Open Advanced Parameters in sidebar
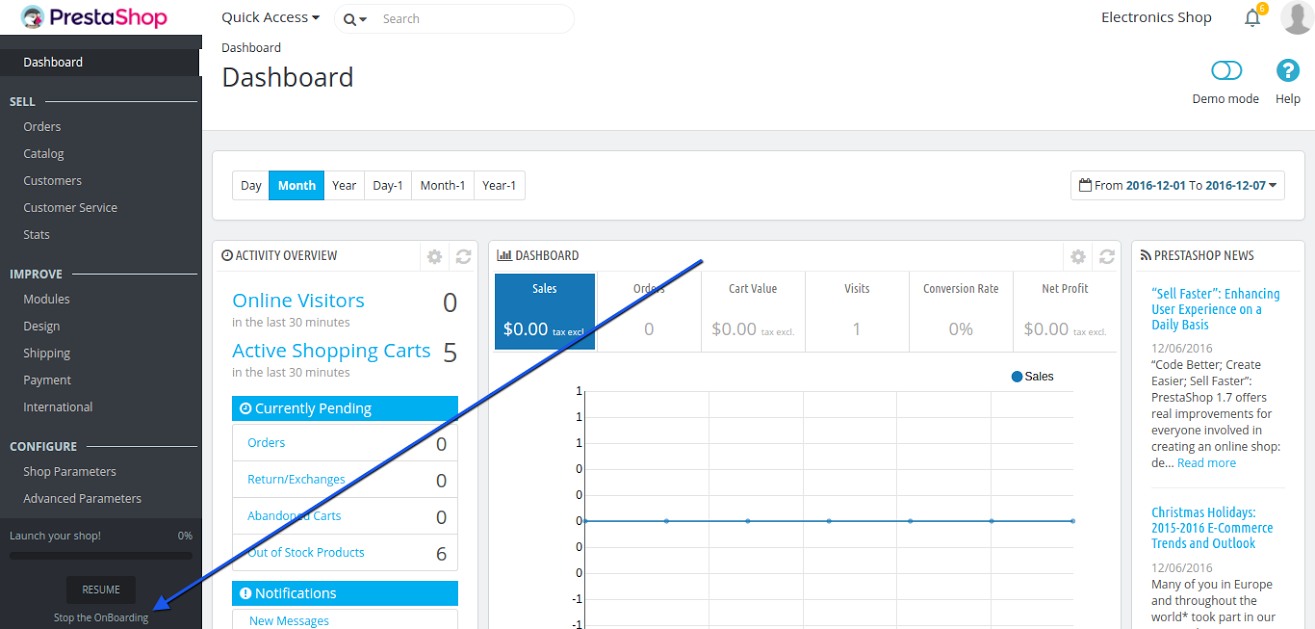Image resolution: width=1315 pixels, height=629 pixels. 82,499
